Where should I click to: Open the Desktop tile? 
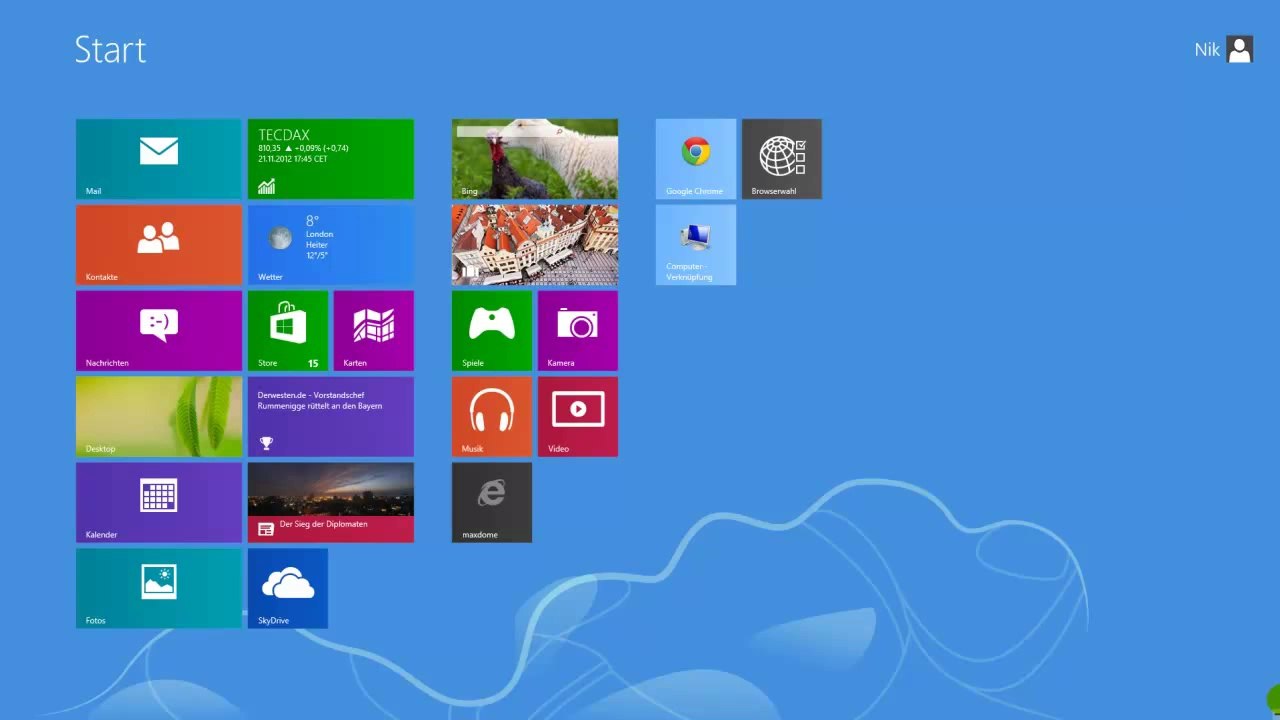[x=159, y=417]
